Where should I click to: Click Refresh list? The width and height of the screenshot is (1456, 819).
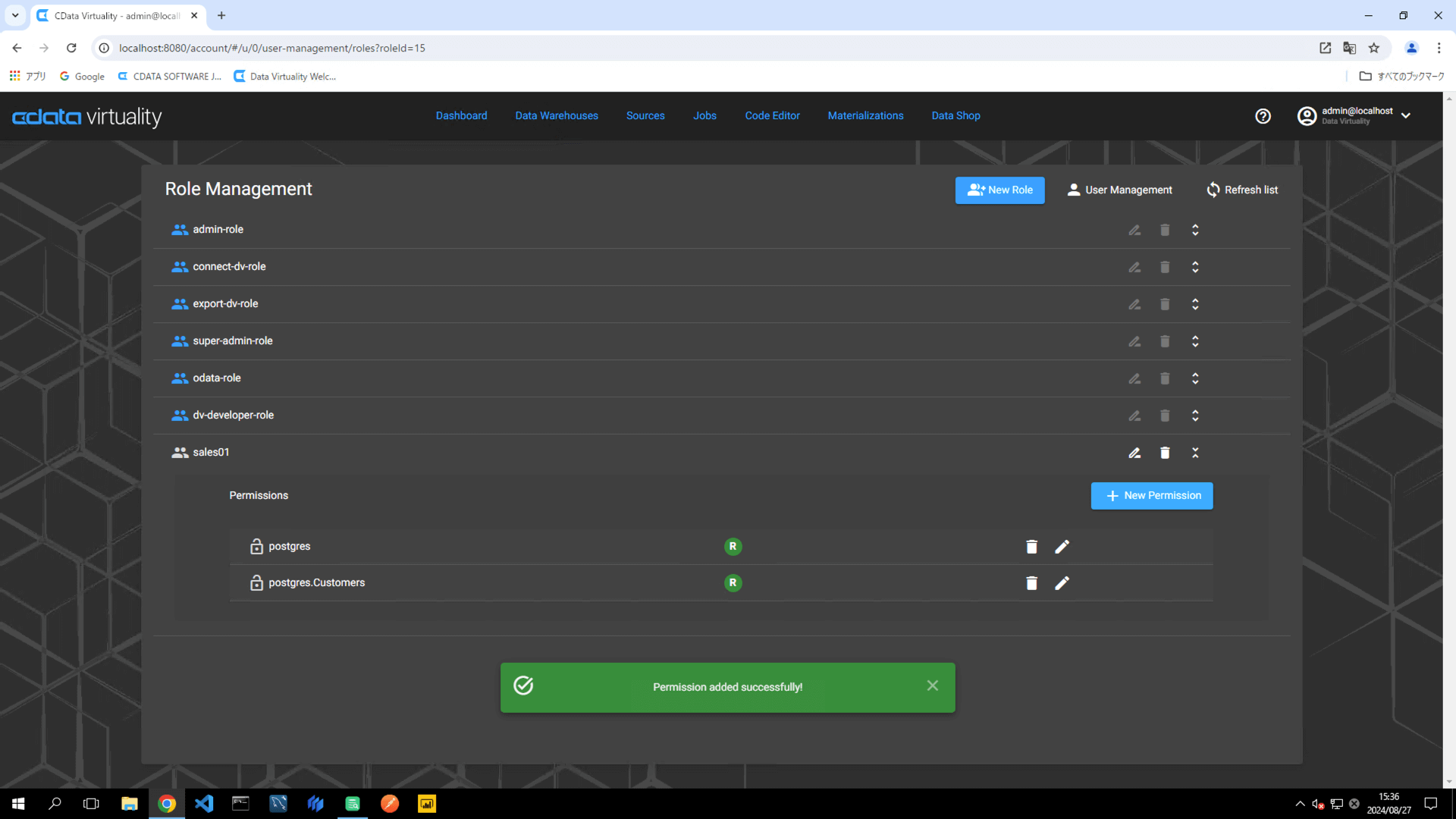point(1242,190)
